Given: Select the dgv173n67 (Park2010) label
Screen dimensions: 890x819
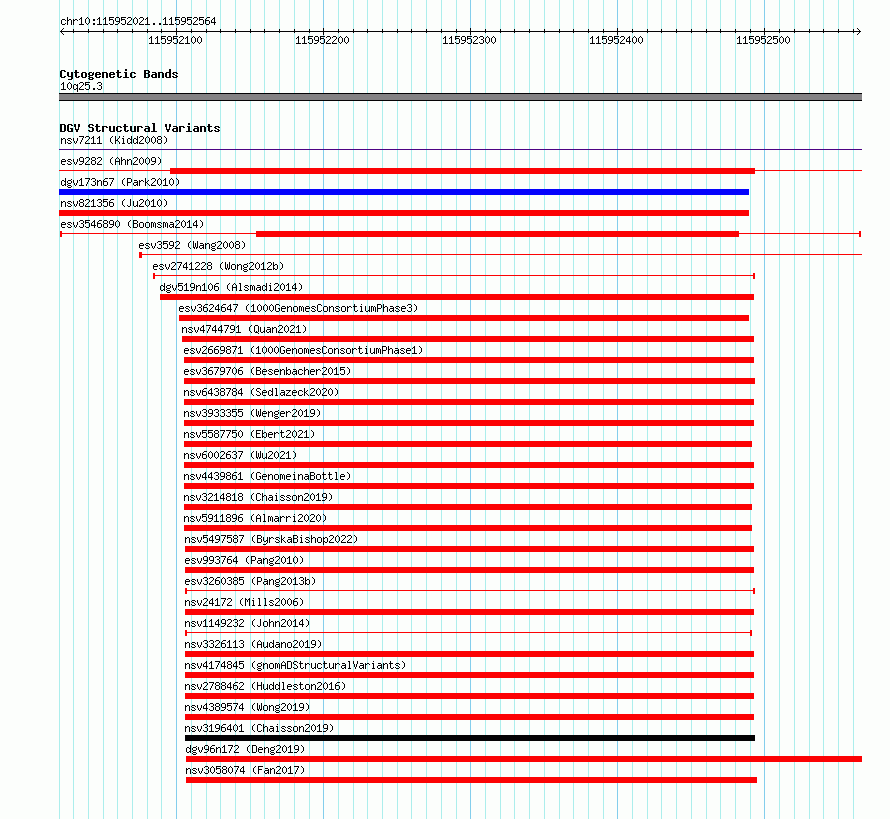Looking at the screenshot, I should 120,182.
